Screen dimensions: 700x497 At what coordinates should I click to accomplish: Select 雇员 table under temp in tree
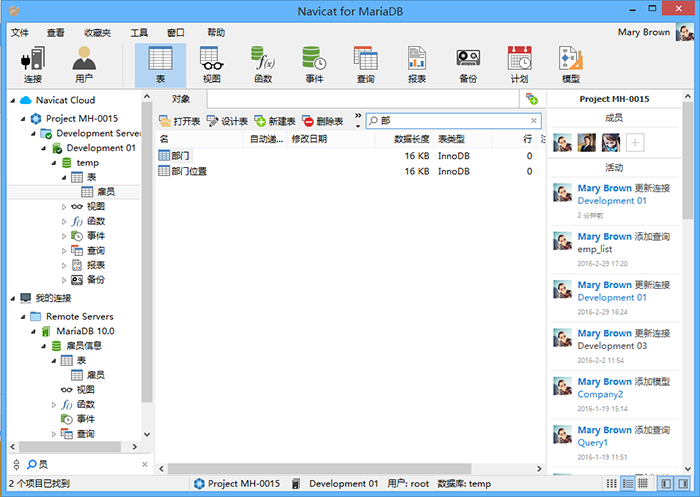(x=106, y=192)
